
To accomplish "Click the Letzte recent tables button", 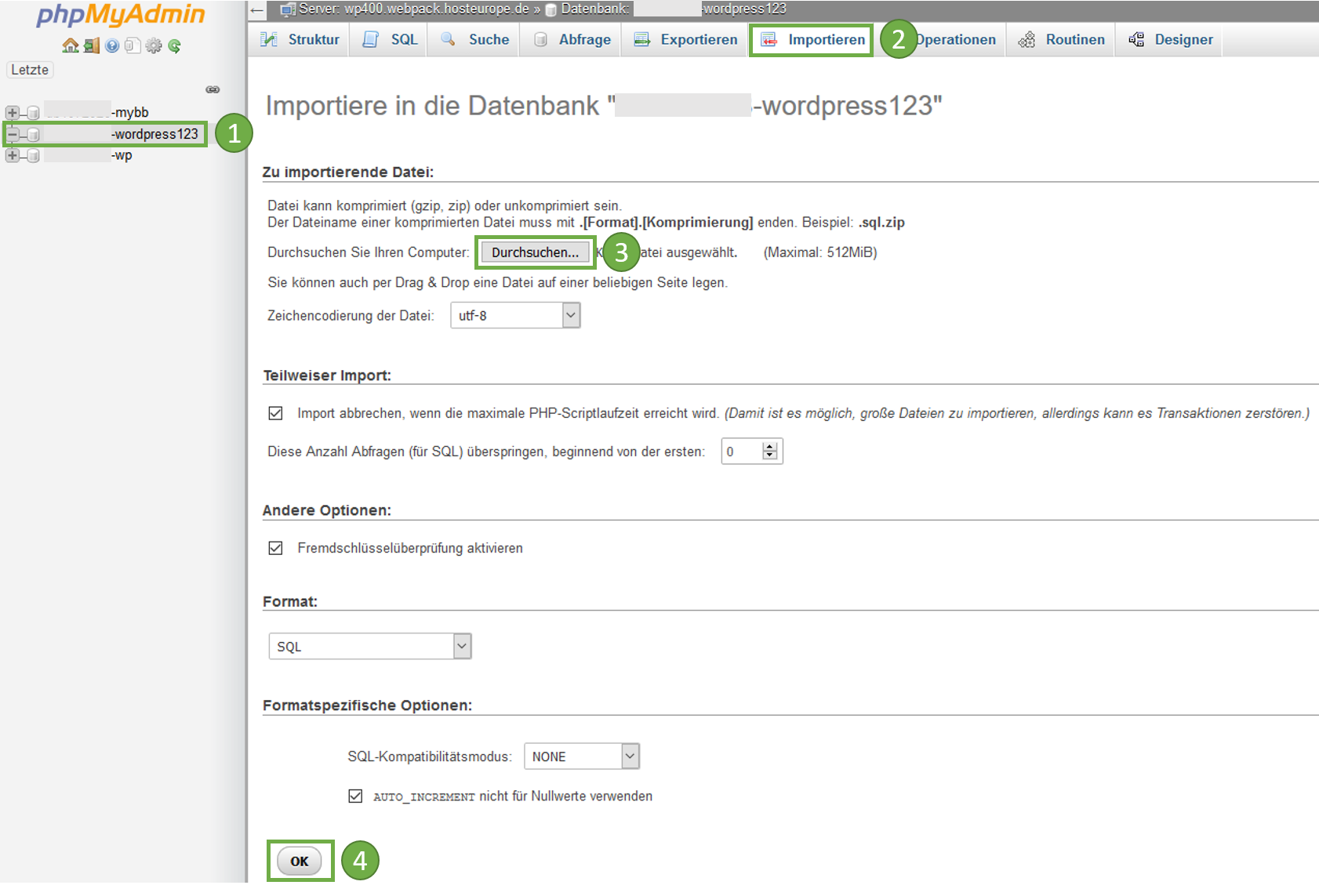I will pos(30,70).
